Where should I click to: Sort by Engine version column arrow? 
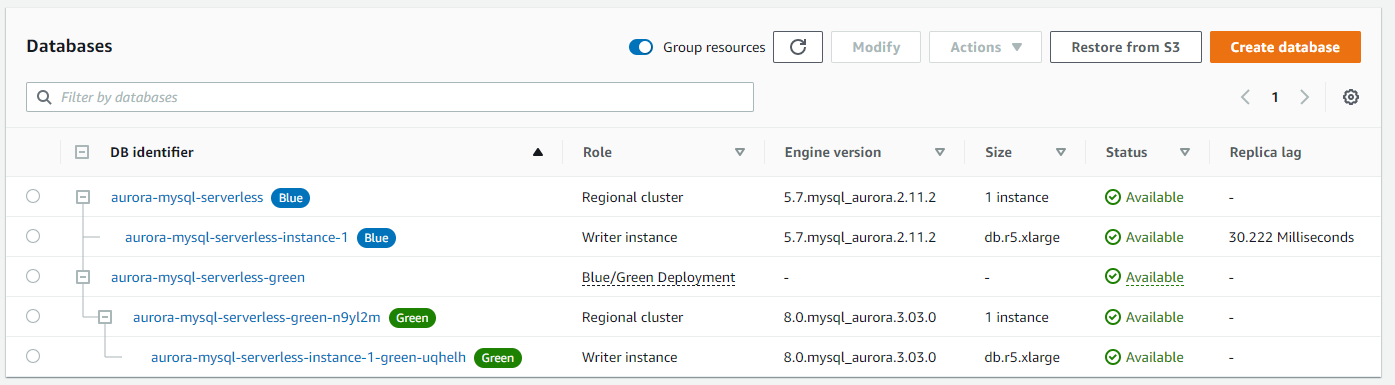940,152
